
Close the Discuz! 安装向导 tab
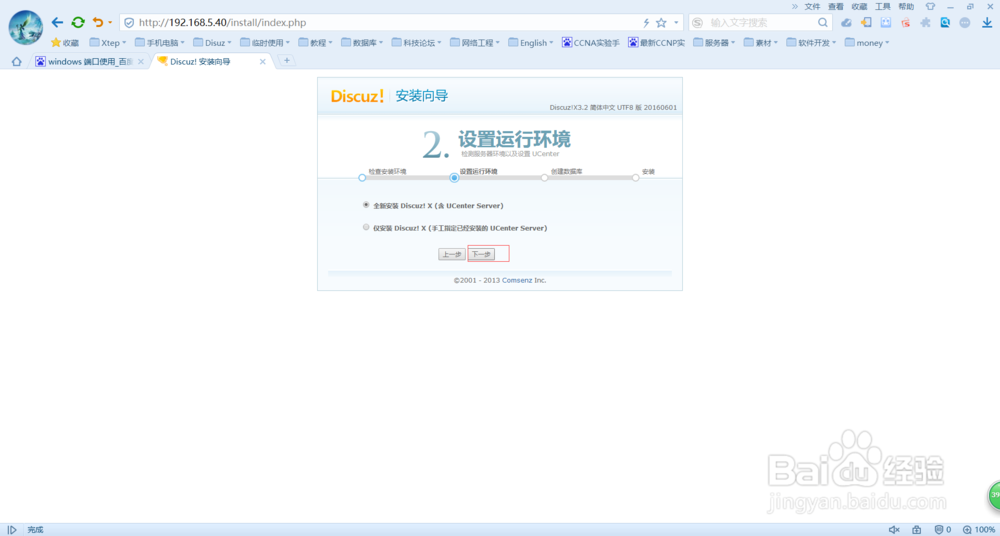click(262, 62)
